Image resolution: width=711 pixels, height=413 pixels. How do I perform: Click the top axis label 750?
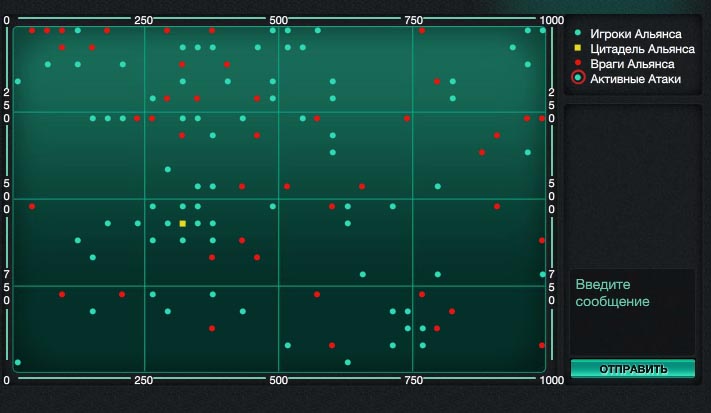(x=413, y=20)
